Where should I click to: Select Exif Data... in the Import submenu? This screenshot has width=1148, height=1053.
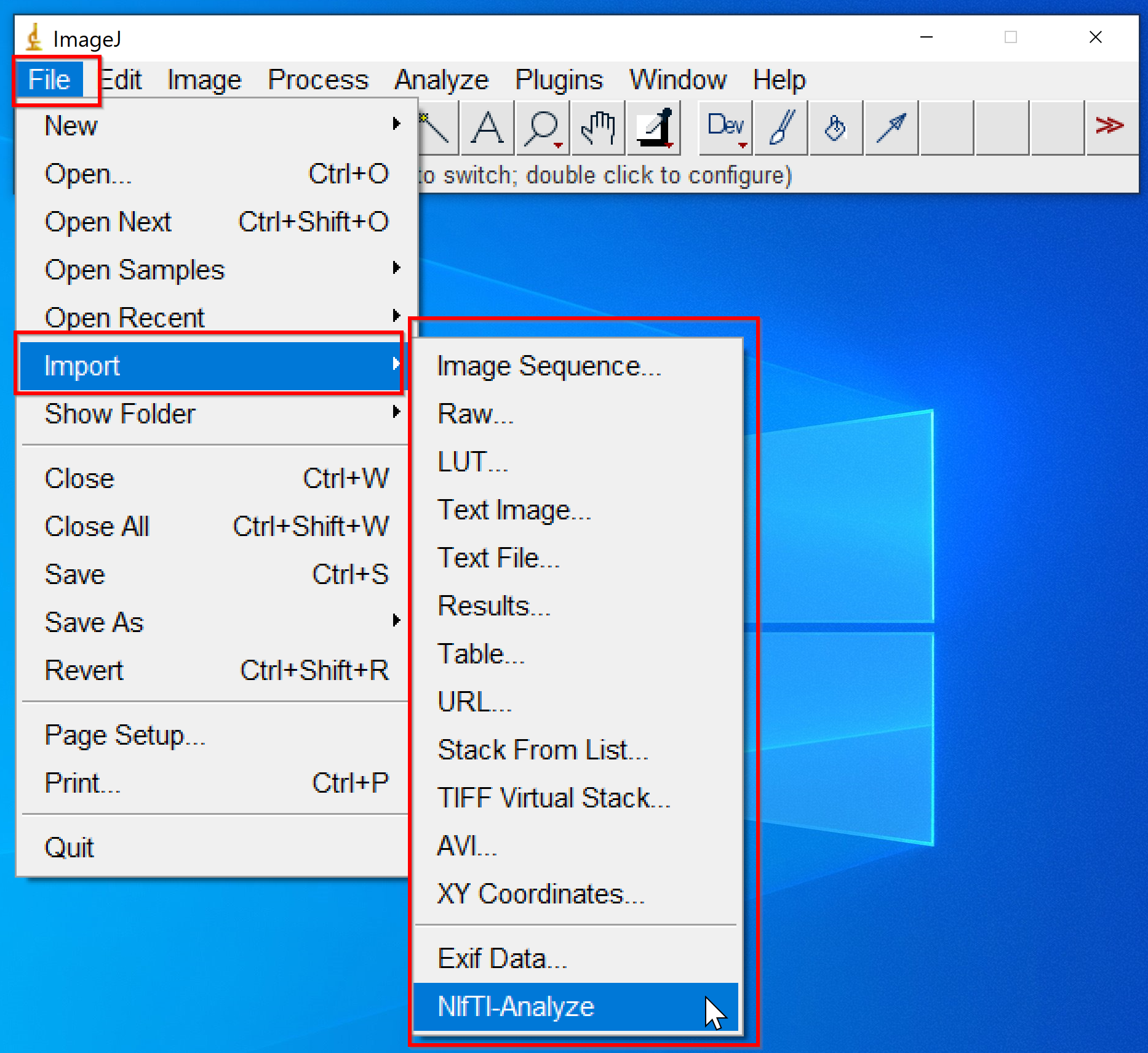click(x=502, y=958)
